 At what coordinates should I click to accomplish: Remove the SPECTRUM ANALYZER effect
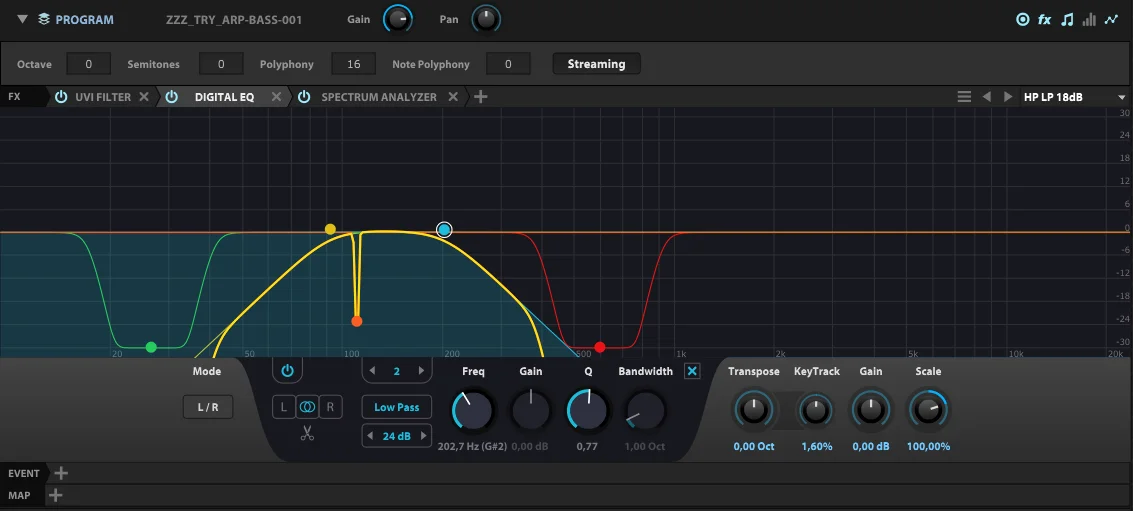[453, 96]
